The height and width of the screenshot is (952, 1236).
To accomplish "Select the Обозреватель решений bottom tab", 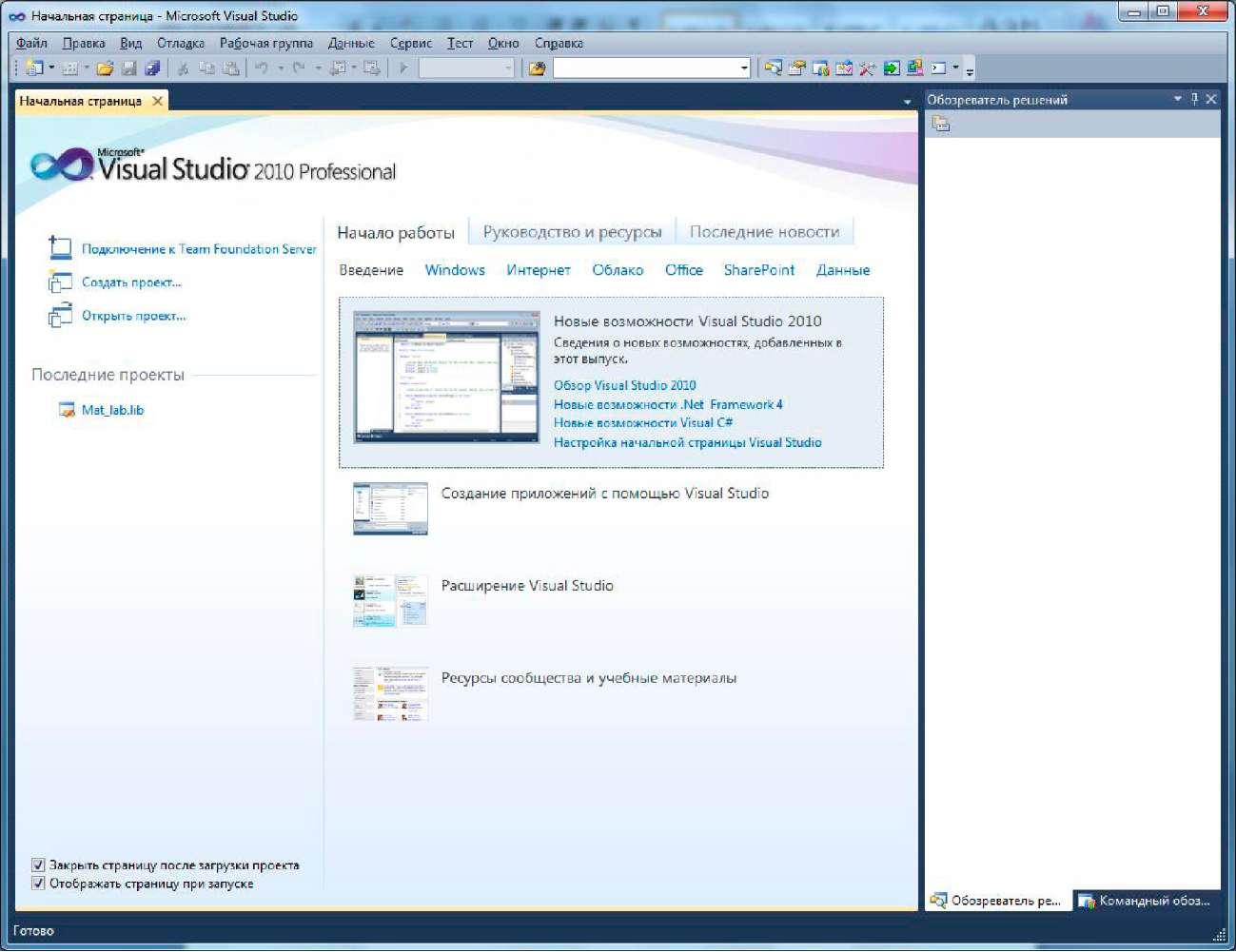I will [997, 901].
